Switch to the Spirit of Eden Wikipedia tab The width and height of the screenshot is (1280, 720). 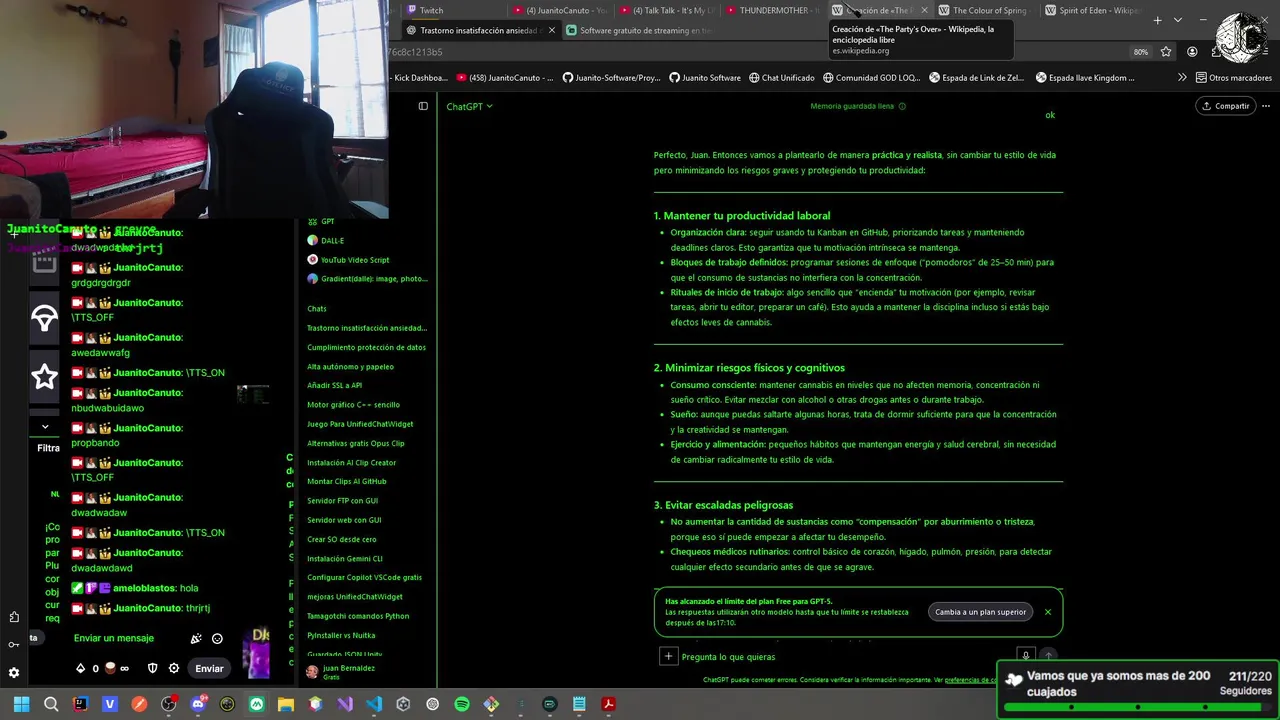pos(1092,10)
